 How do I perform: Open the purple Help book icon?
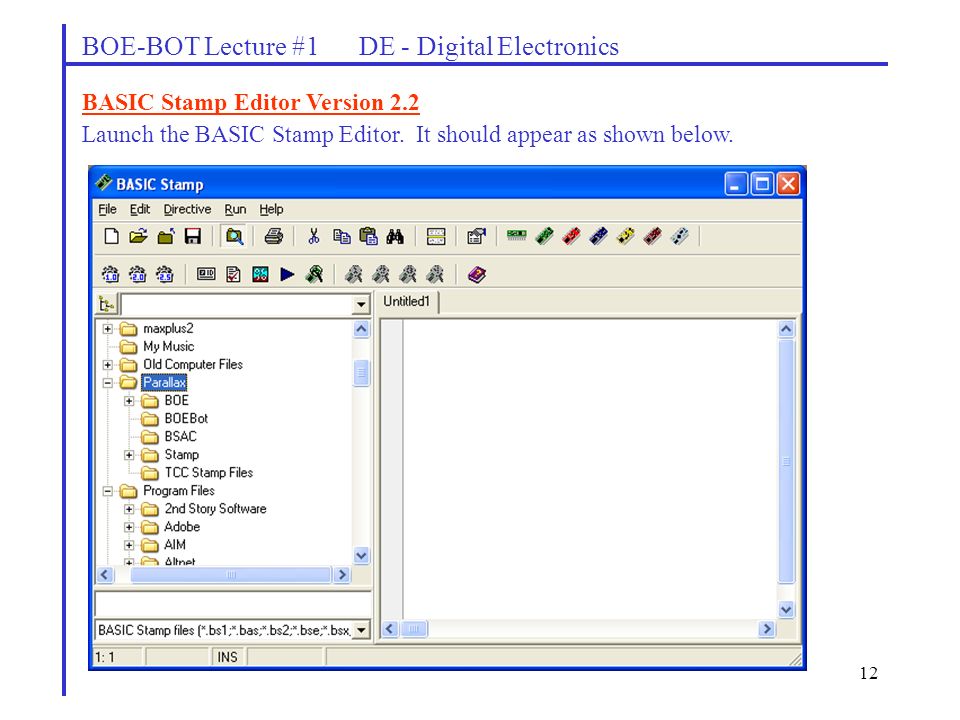point(476,274)
